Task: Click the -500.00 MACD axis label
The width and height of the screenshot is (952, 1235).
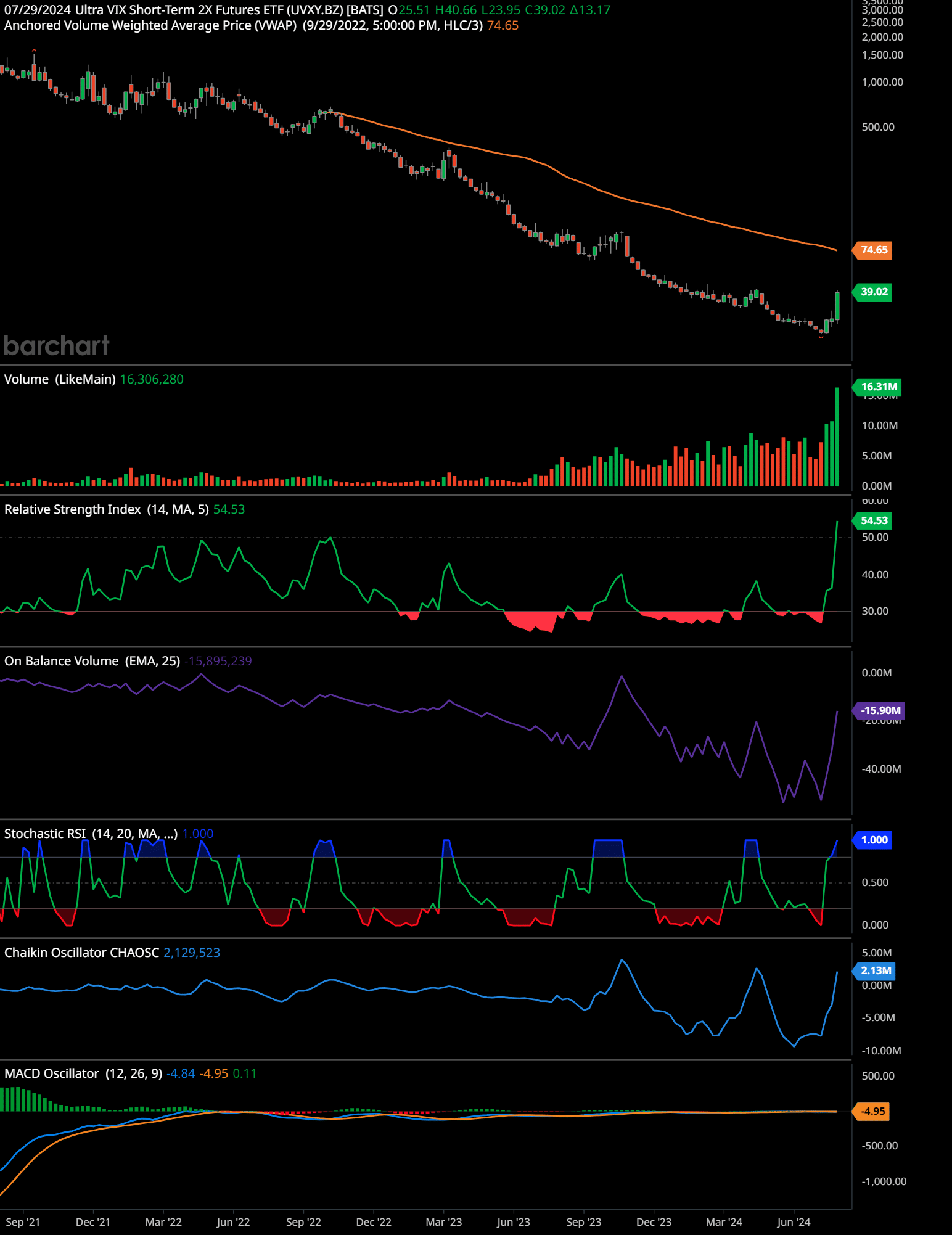Action: point(880,1146)
